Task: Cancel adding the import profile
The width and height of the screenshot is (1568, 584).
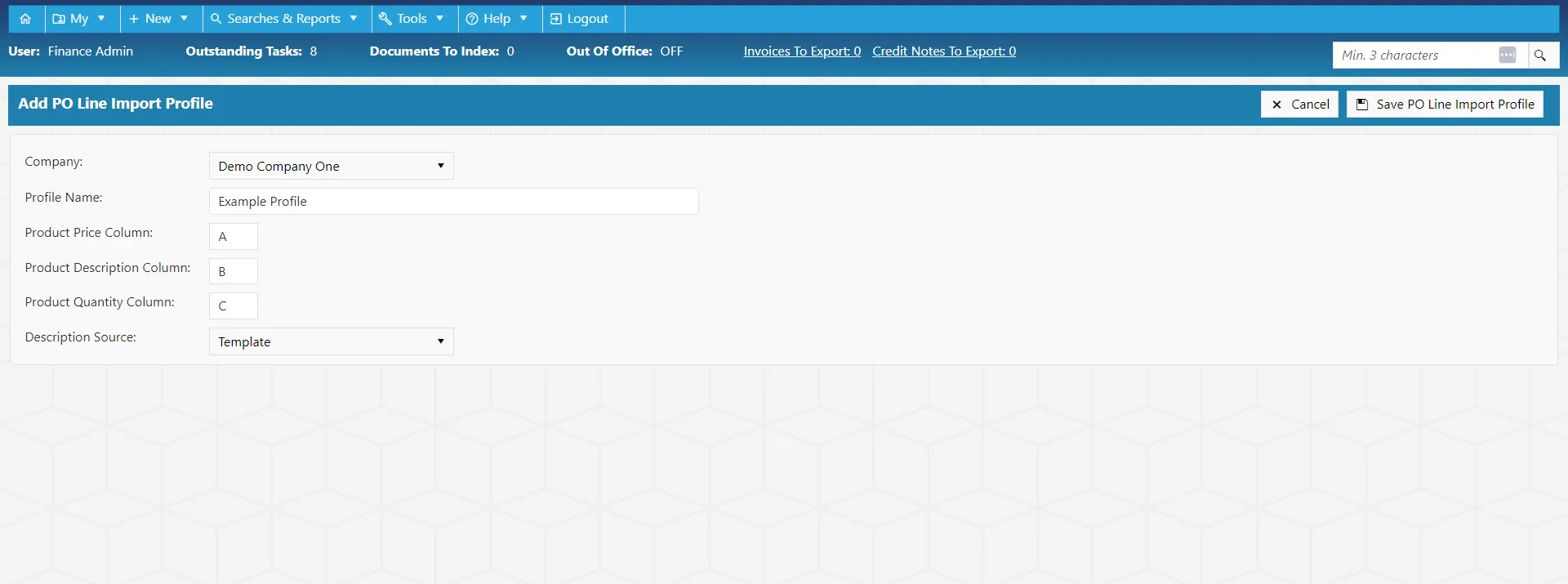Action: click(x=1299, y=105)
